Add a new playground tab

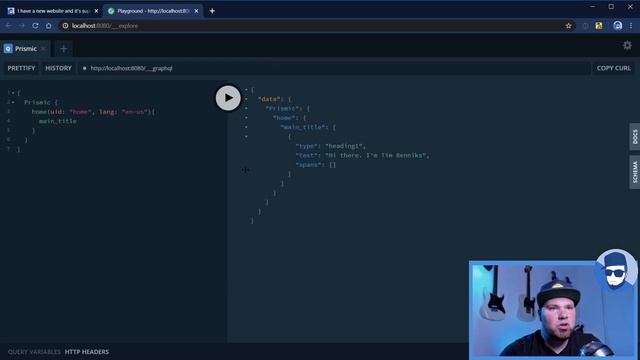point(63,49)
